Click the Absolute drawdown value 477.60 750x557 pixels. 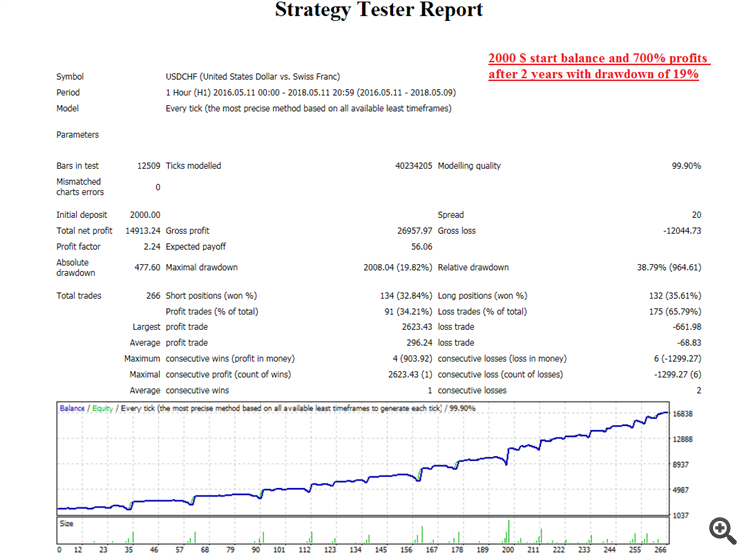coord(147,267)
